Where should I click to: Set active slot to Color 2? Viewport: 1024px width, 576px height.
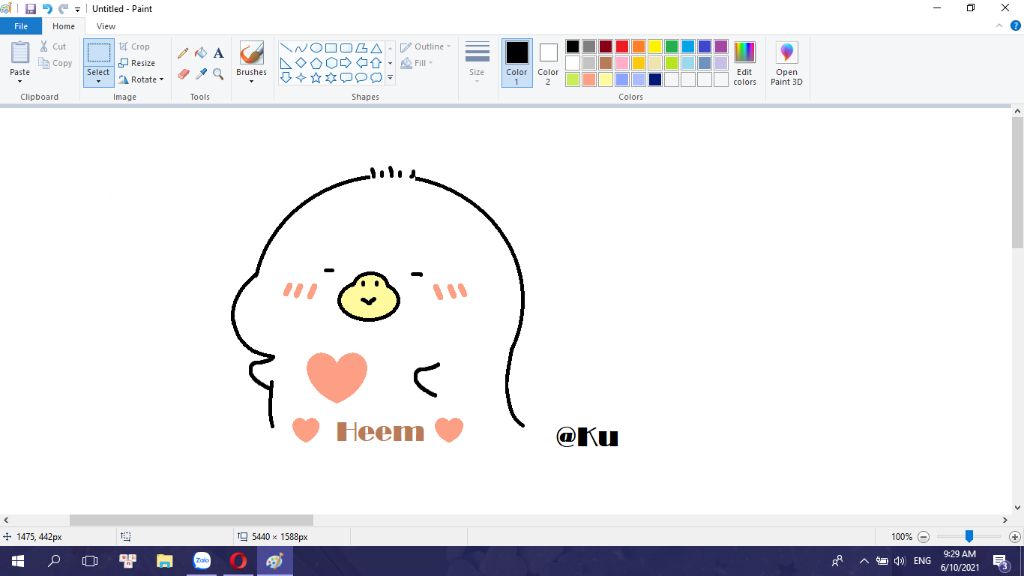(548, 63)
